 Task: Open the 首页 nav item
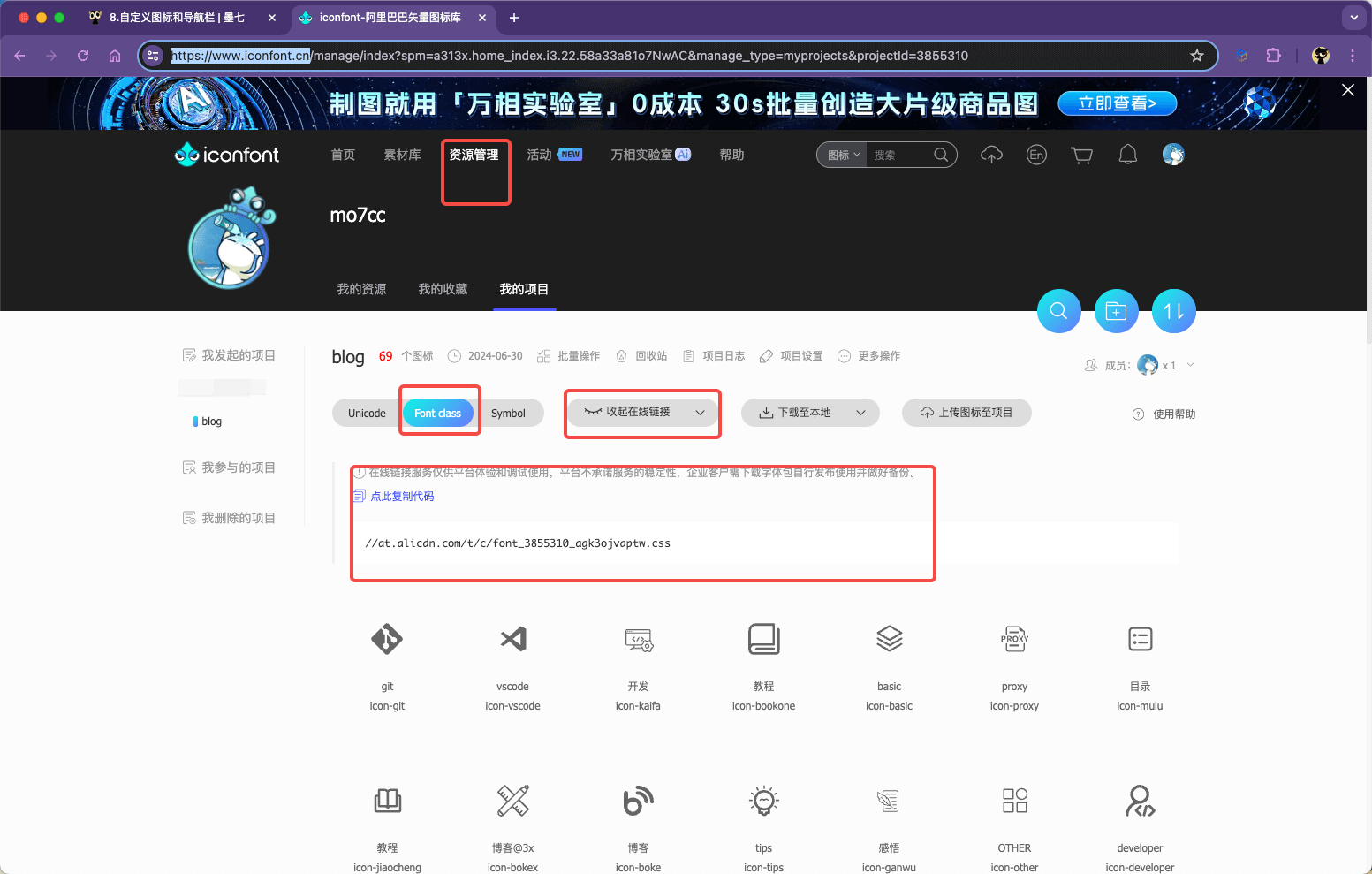point(343,155)
